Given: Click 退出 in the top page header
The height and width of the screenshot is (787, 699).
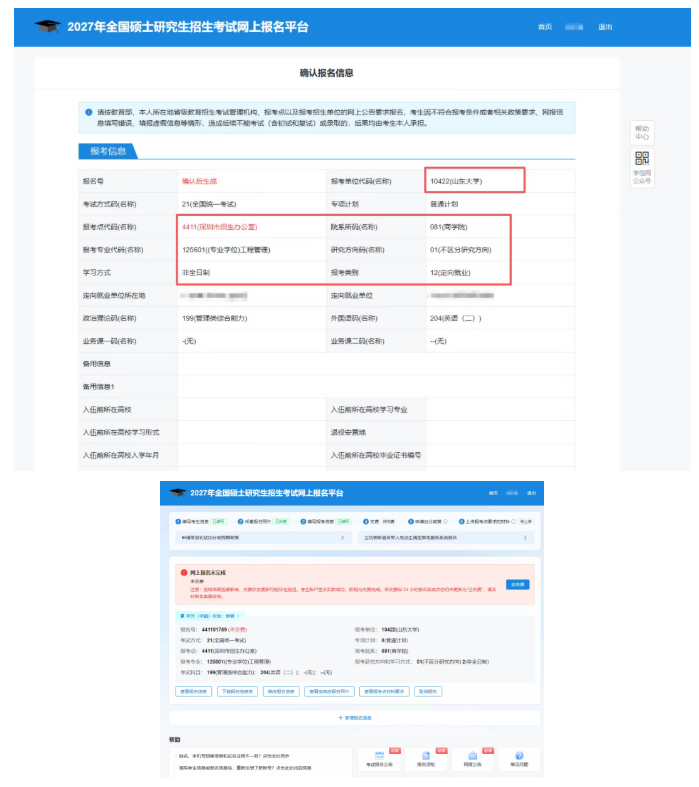Looking at the screenshot, I should (x=605, y=27).
